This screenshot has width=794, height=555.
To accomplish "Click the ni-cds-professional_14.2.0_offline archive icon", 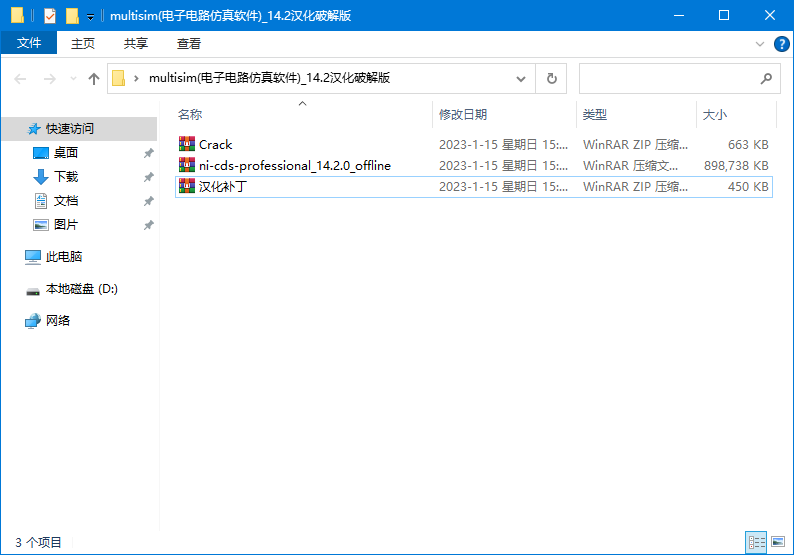I will pyautogui.click(x=187, y=165).
